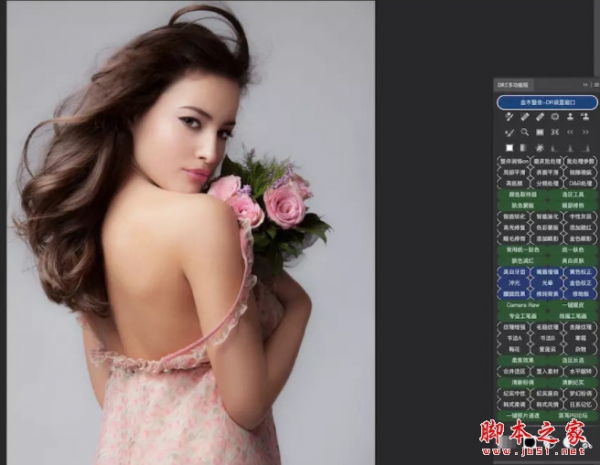
Task: Click the blue 美白牙齿 button
Action: (x=514, y=272)
